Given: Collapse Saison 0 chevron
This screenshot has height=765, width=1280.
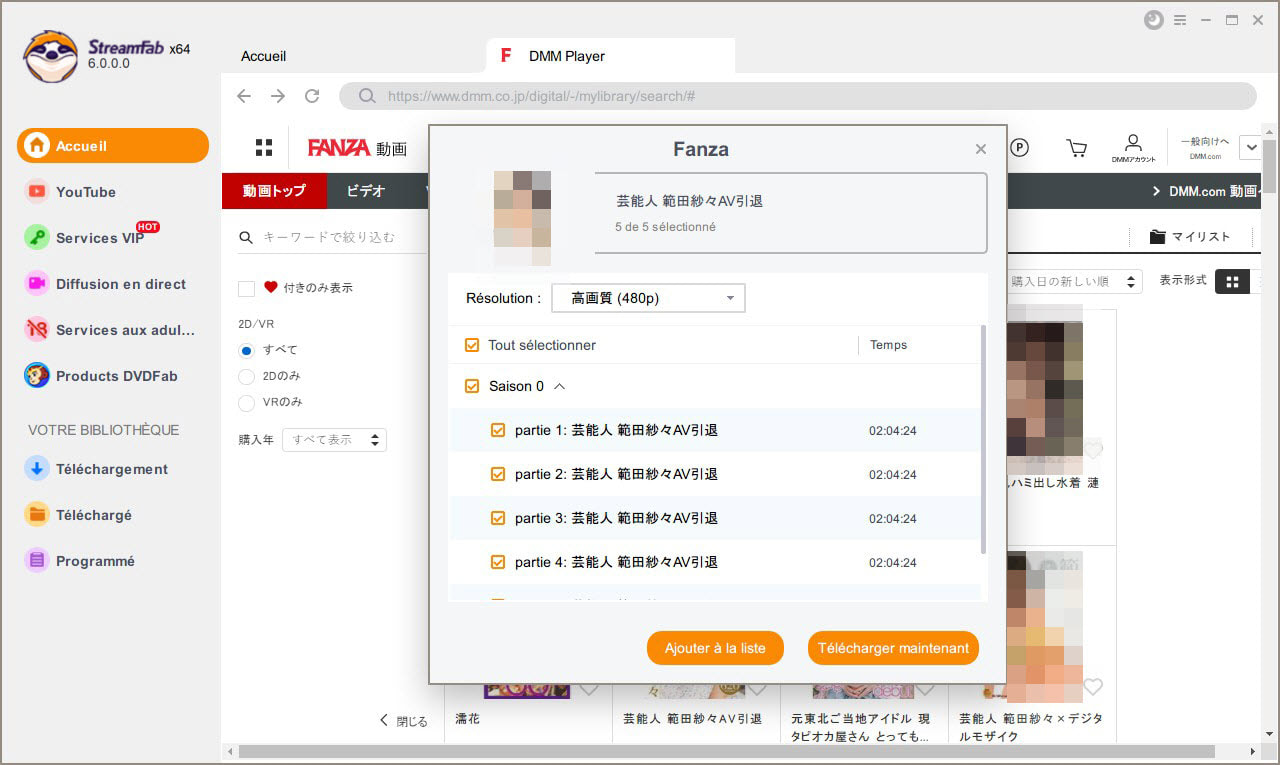Looking at the screenshot, I should pos(559,386).
